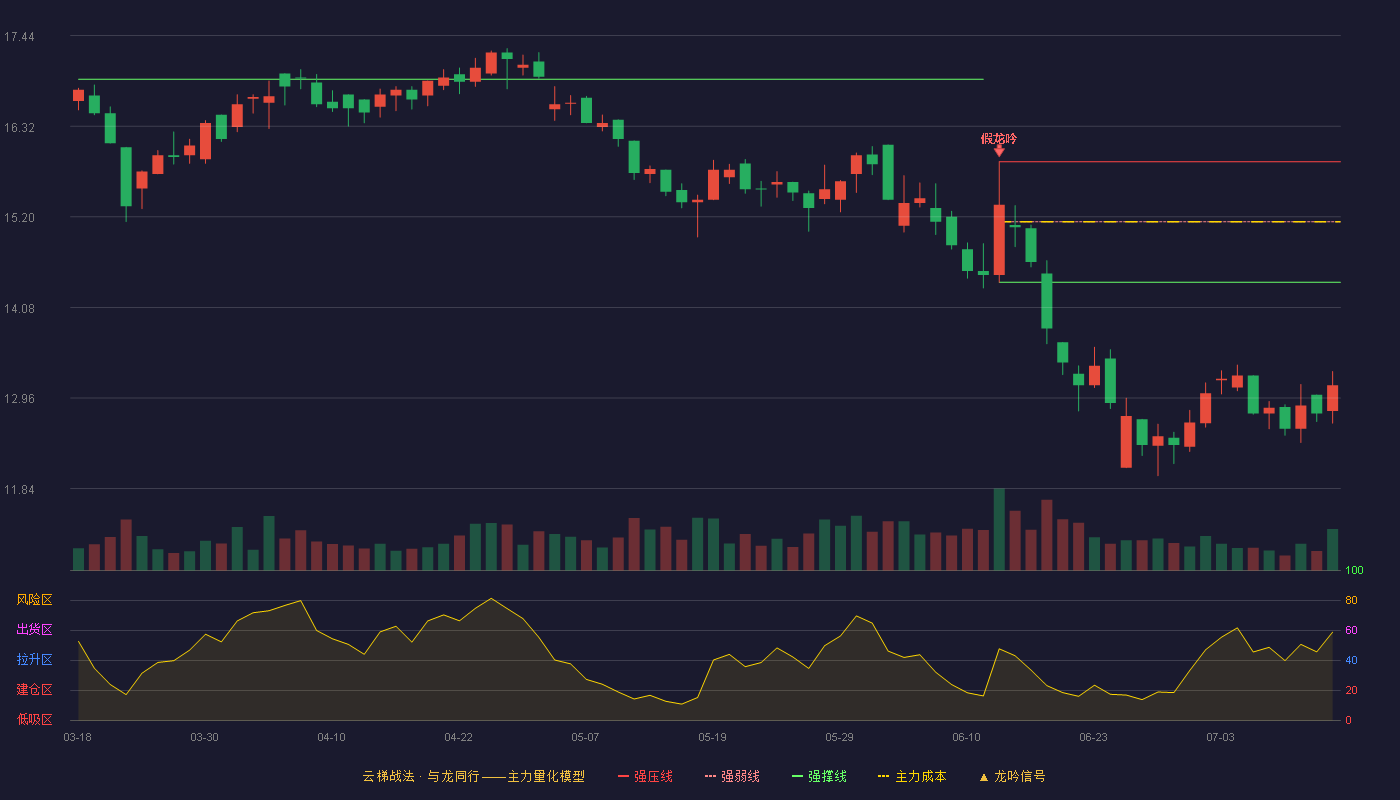Click the green dash icon beside 强撑线
The height and width of the screenshot is (800, 1400).
pyautogui.click(x=798, y=777)
